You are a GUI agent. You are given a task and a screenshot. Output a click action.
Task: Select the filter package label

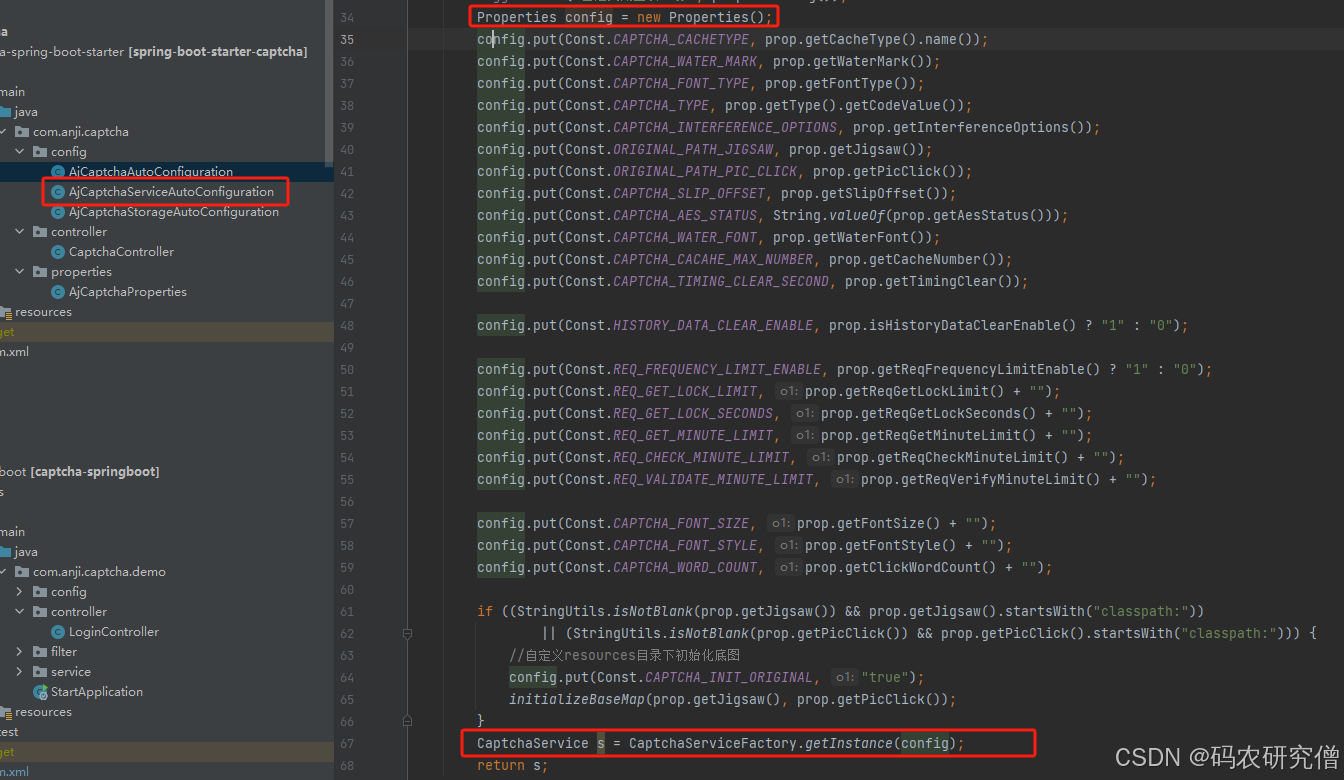(x=64, y=652)
